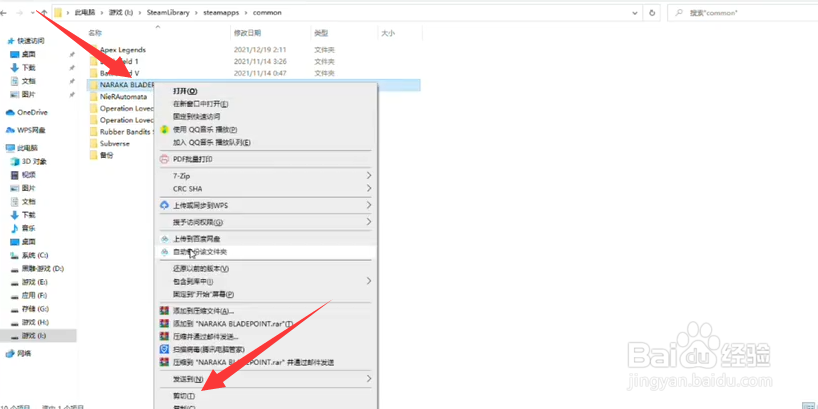Open drive 游戏 (H:)
This screenshot has width=818, height=409.
(x=35, y=322)
